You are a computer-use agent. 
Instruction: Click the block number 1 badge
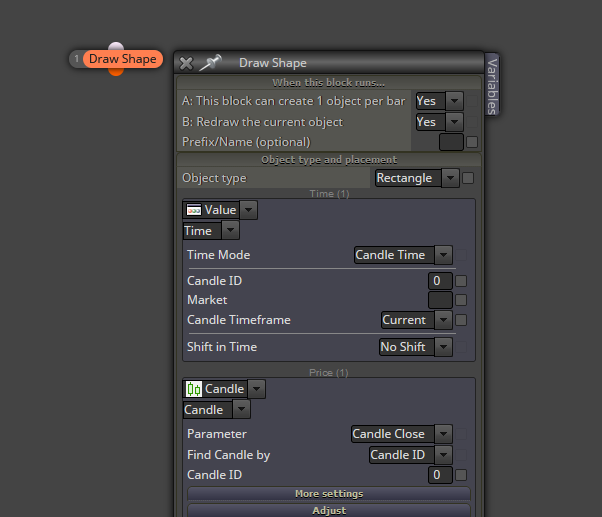(x=76, y=59)
